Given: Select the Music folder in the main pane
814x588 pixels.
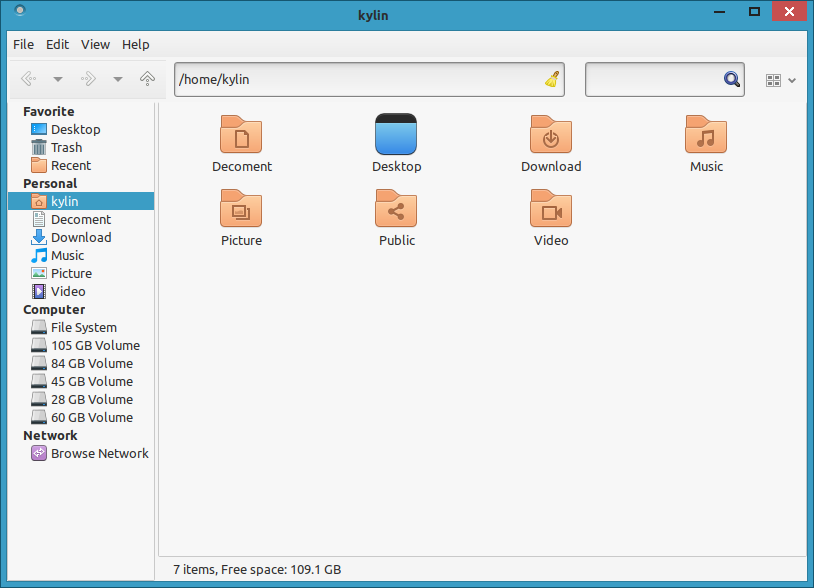Looking at the screenshot, I should pyautogui.click(x=706, y=144).
